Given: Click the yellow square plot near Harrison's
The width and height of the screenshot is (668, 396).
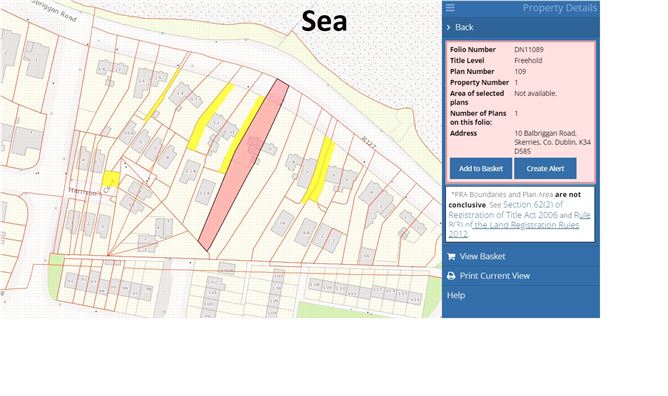Looking at the screenshot, I should [x=111, y=178].
